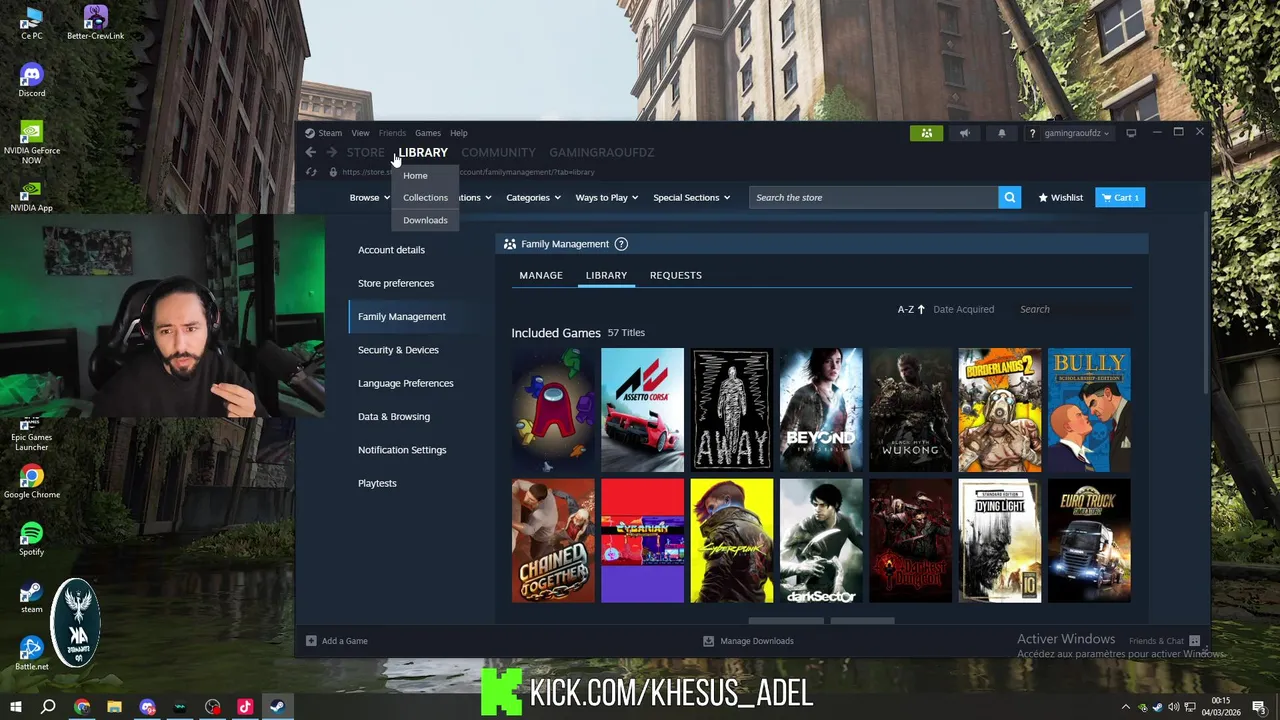Open Playtests section
Screen dimensions: 1280x720
[377, 483]
